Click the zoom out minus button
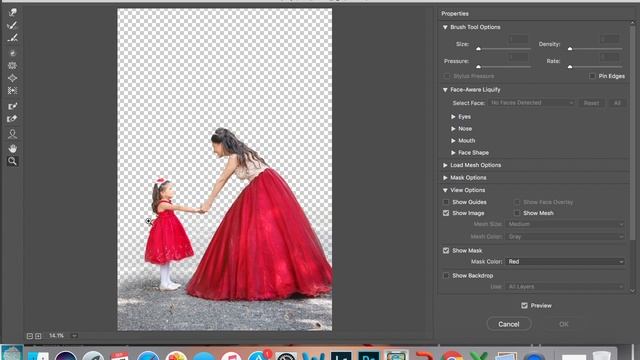640x360 pixels. click(x=30, y=336)
